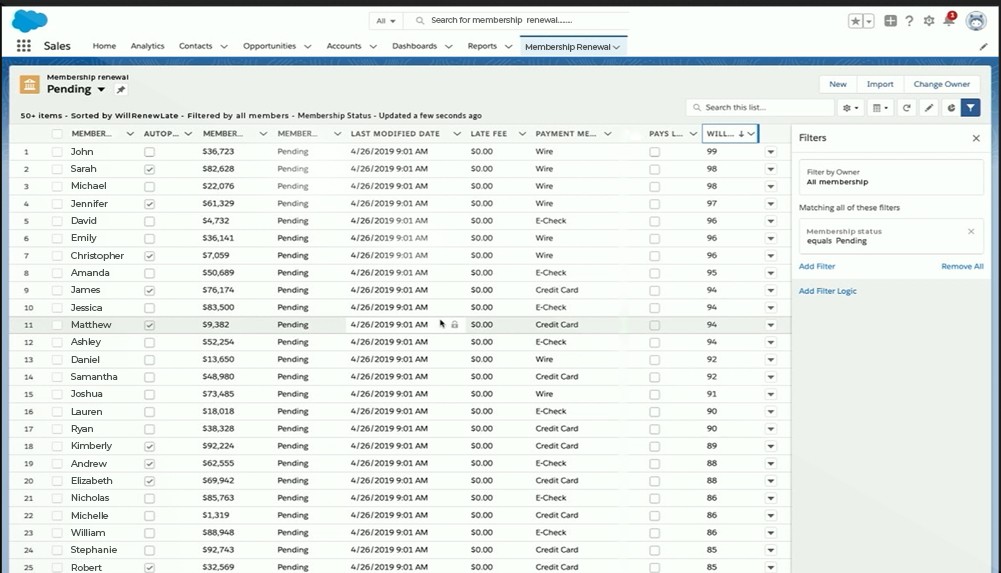Open the member record Stephanie
This screenshot has height=573, width=1001.
[x=94, y=550]
